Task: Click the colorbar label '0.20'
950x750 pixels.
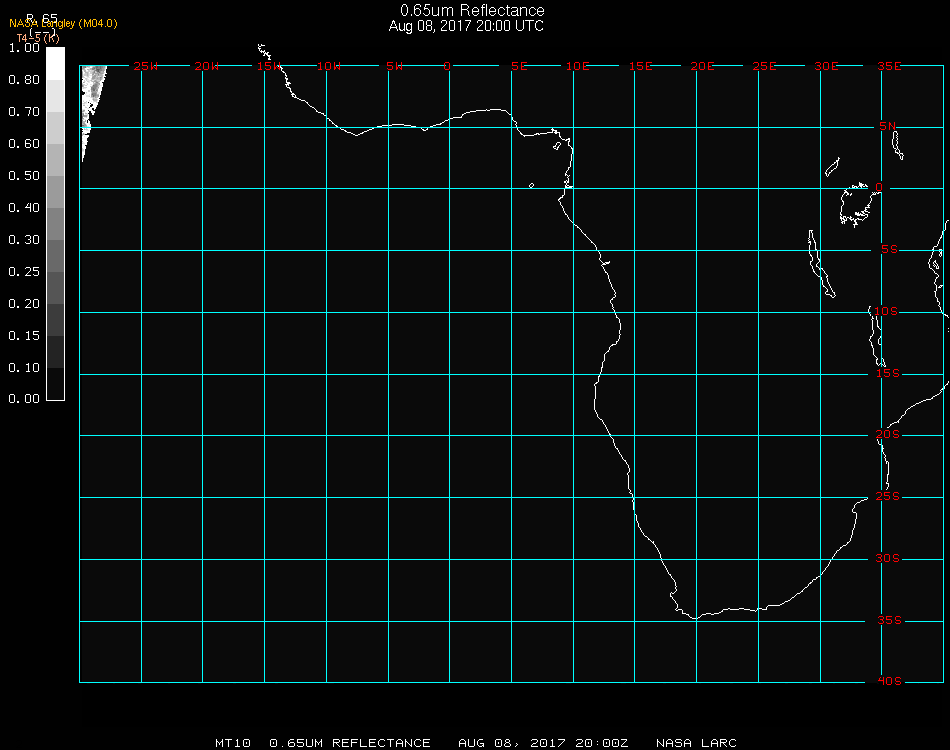Action: [24, 304]
